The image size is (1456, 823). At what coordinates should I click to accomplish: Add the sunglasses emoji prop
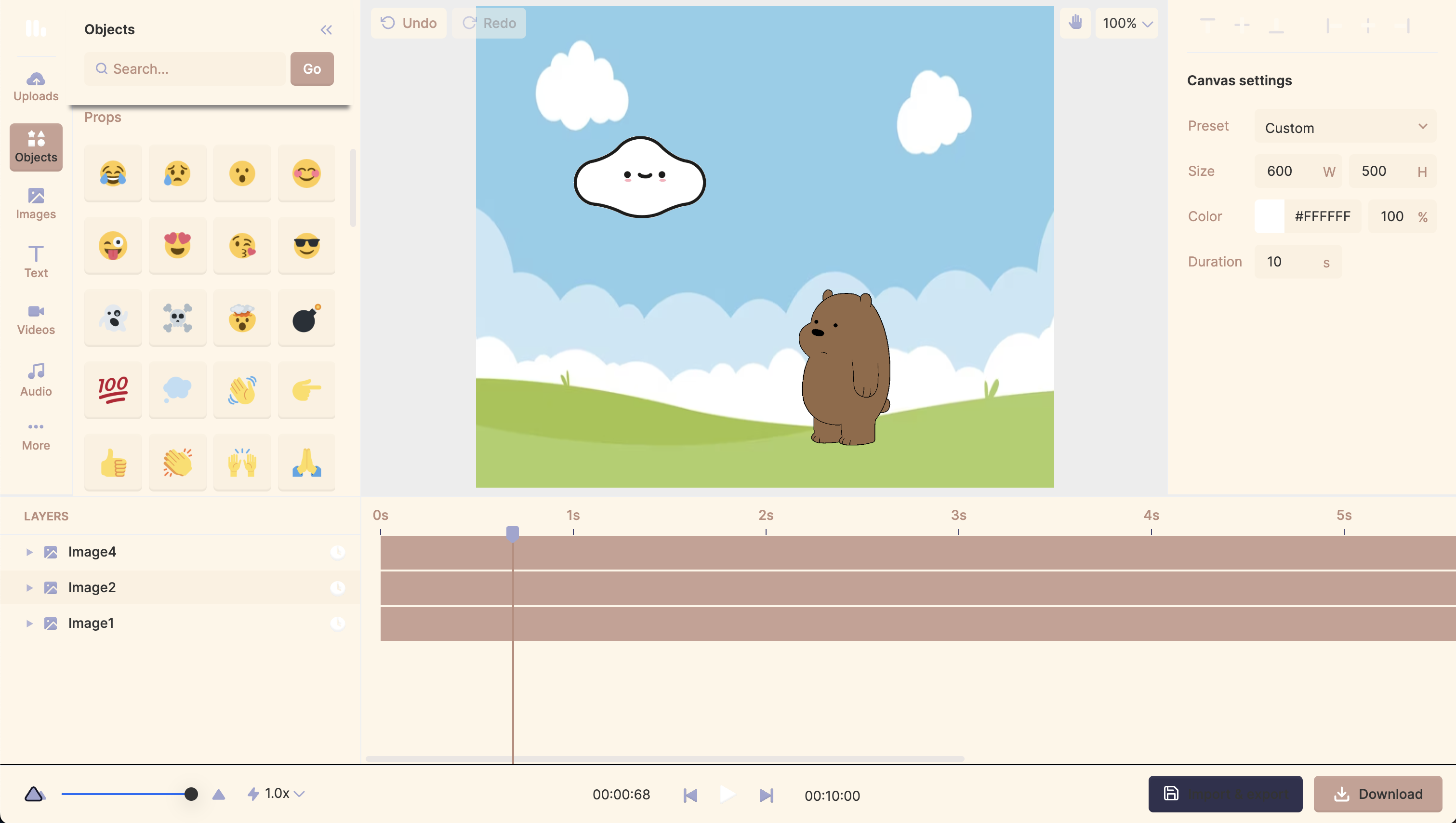tap(306, 245)
